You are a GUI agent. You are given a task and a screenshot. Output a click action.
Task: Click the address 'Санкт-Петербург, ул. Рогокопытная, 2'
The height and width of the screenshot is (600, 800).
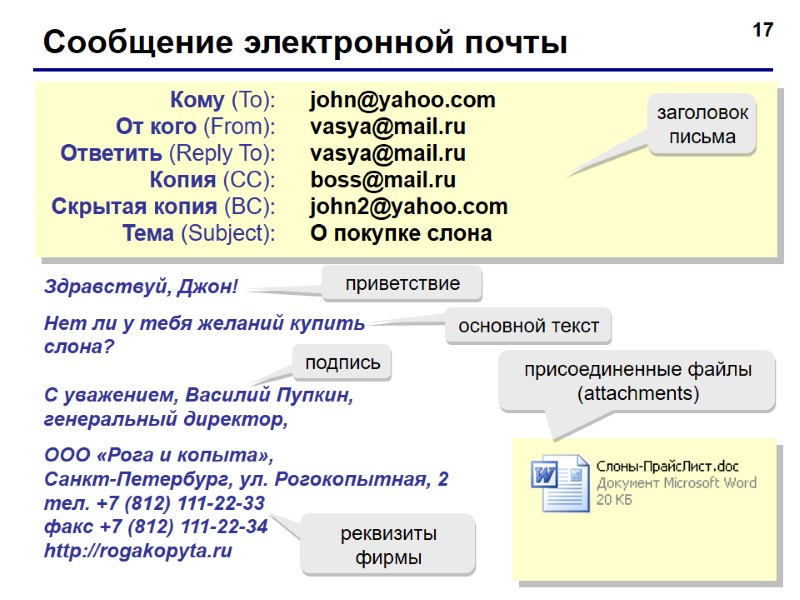point(246,479)
